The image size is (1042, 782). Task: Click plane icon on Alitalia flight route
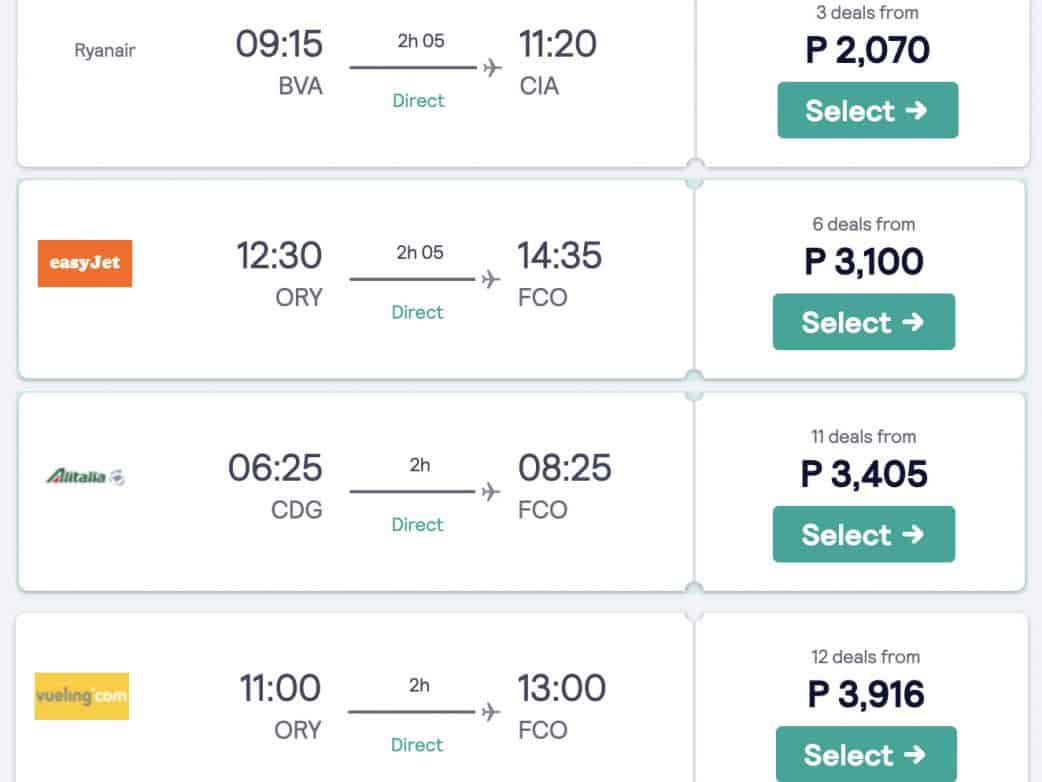tap(490, 491)
